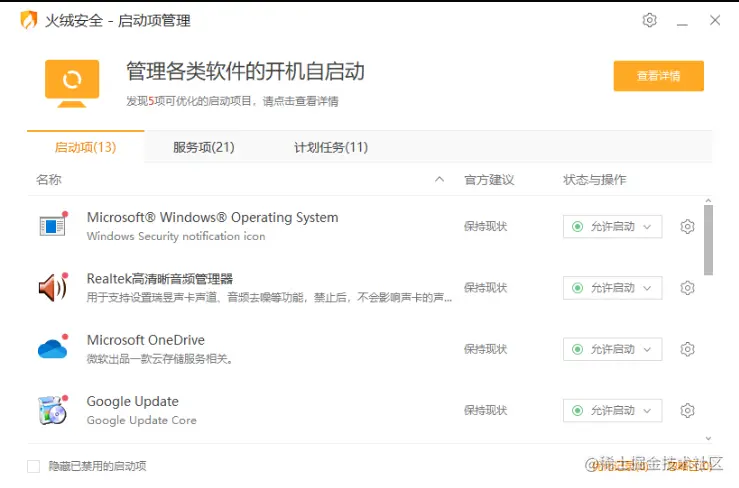The height and width of the screenshot is (488, 739).
Task: Open 允许启动 dropdown for Microsoft OneDrive
Action: point(612,349)
